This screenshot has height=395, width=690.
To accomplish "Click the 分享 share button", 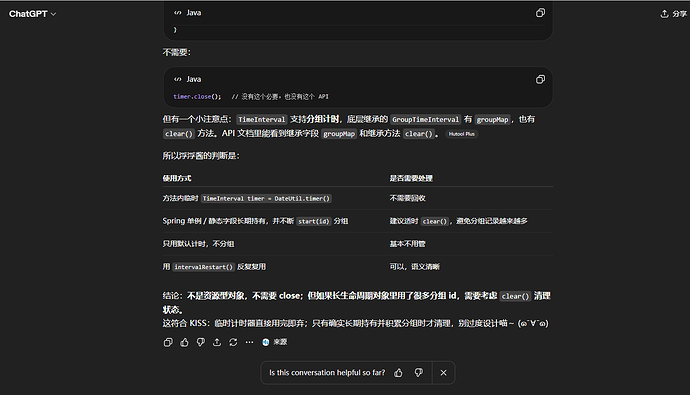I will coord(674,14).
